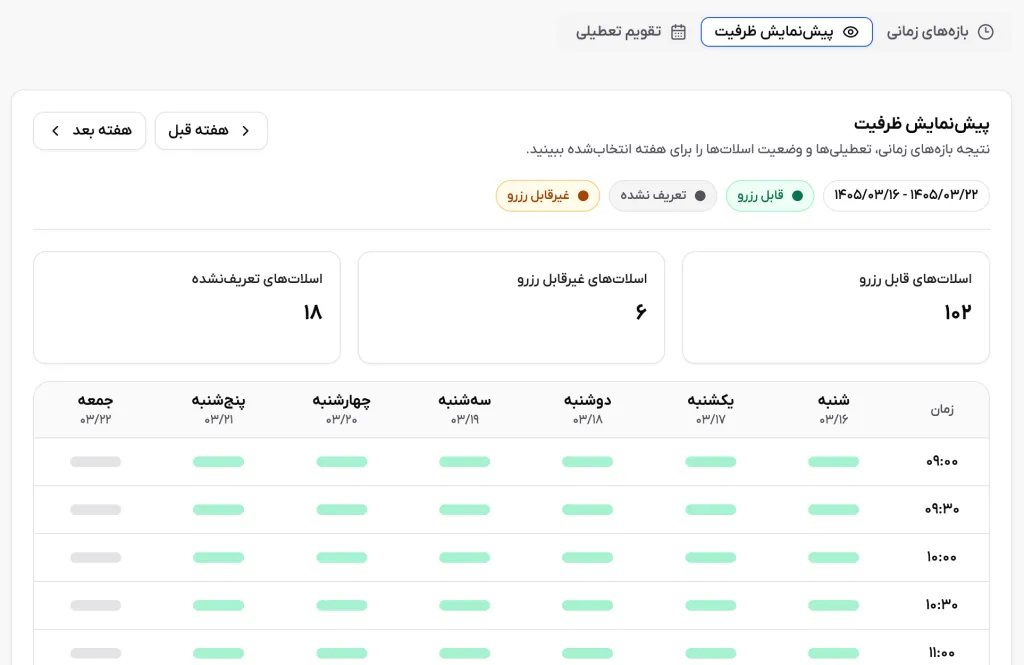1024x665 pixels.
Task: Go to هفته قبل
Action: (x=211, y=131)
